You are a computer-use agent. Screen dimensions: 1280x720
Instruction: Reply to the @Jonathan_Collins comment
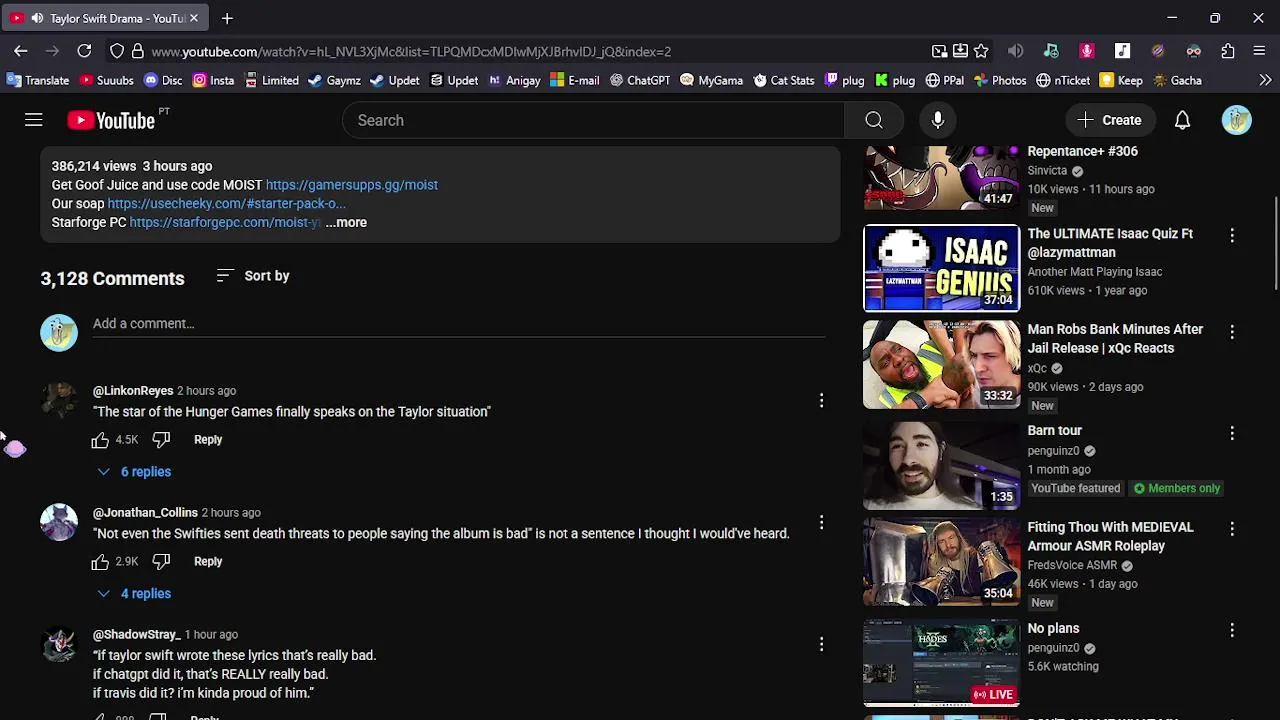208,562
